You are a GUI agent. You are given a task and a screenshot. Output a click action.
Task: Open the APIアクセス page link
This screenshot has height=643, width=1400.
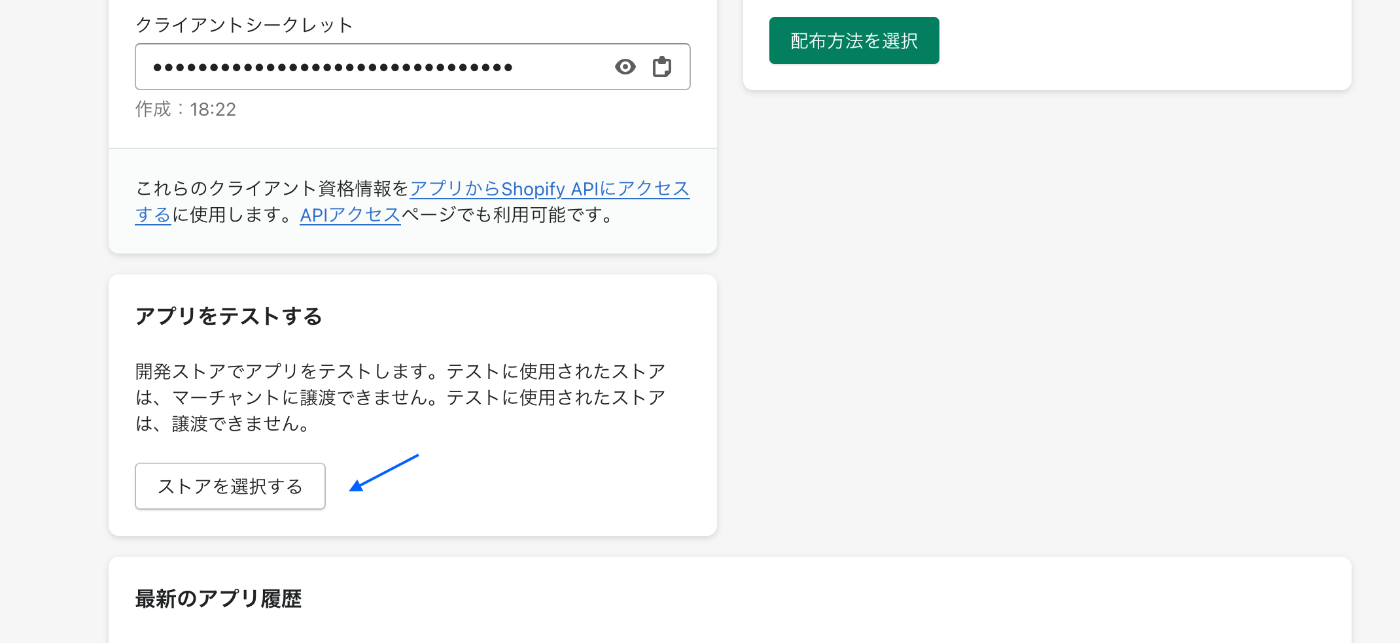350,215
